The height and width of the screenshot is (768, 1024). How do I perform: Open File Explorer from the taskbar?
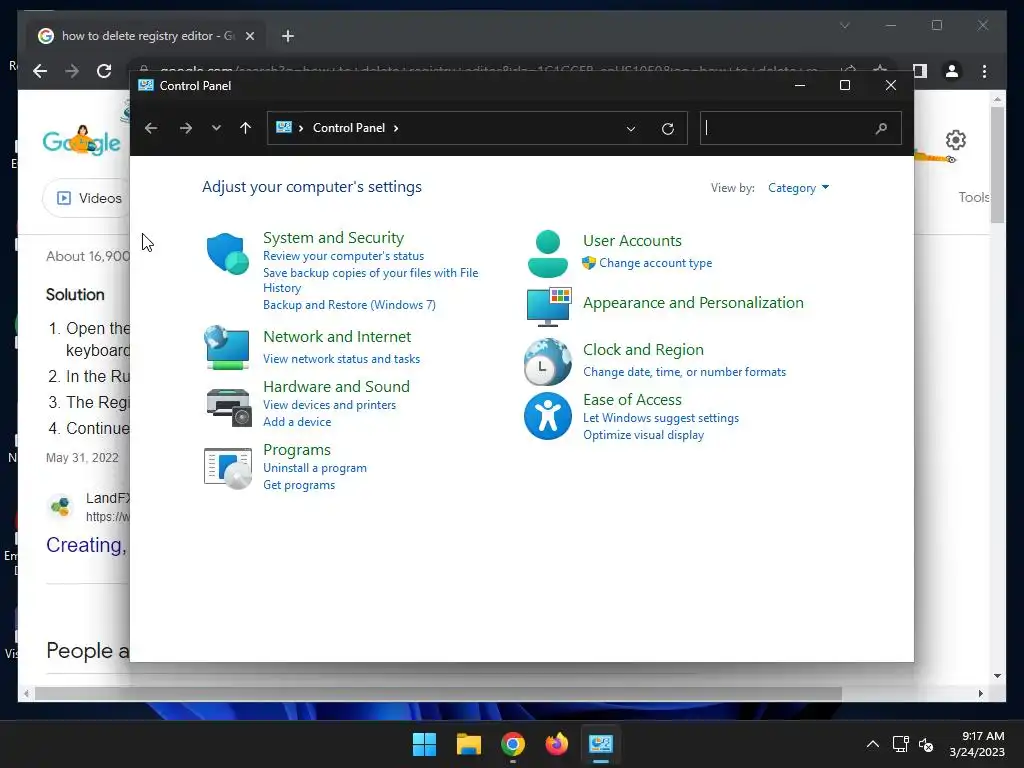pos(468,744)
